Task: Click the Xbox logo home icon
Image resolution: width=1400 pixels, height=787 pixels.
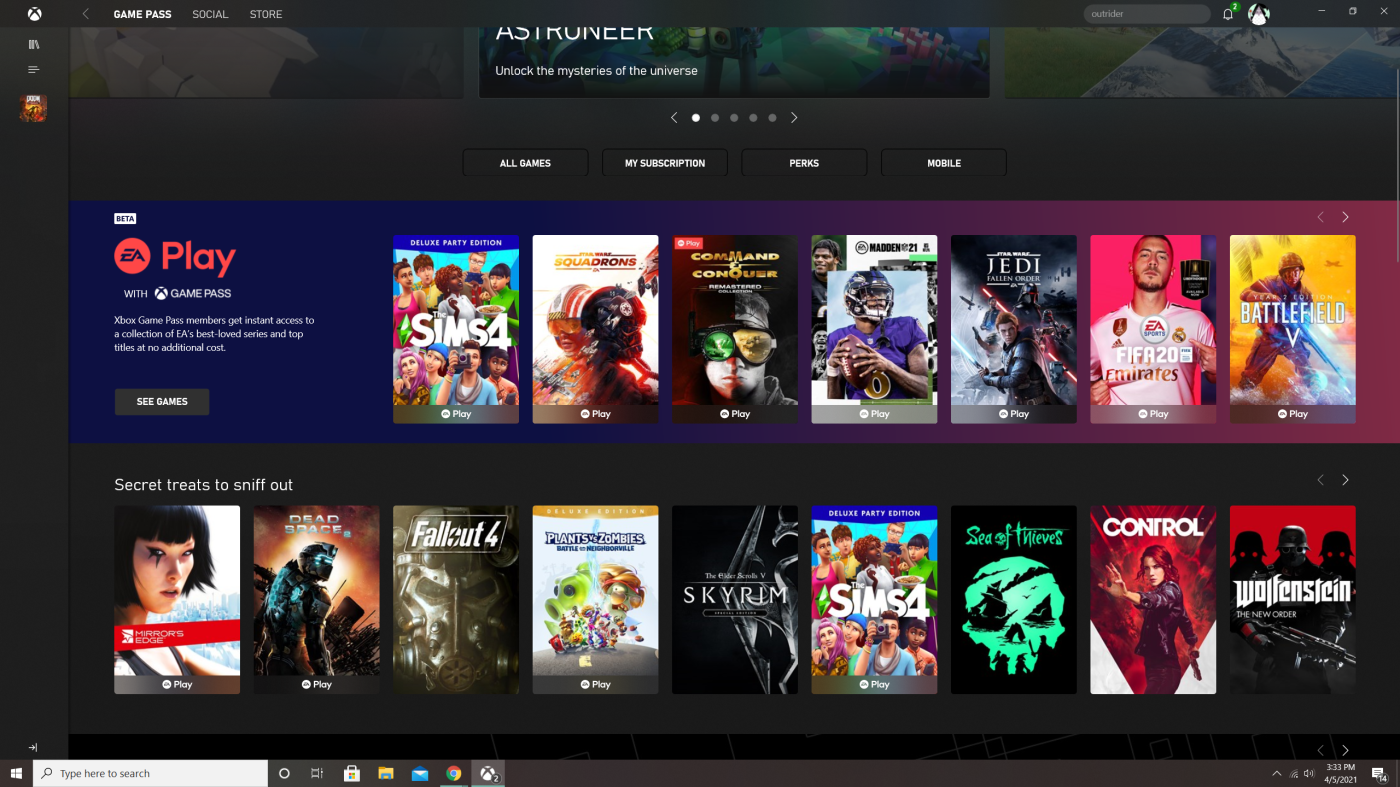Action: pos(34,14)
